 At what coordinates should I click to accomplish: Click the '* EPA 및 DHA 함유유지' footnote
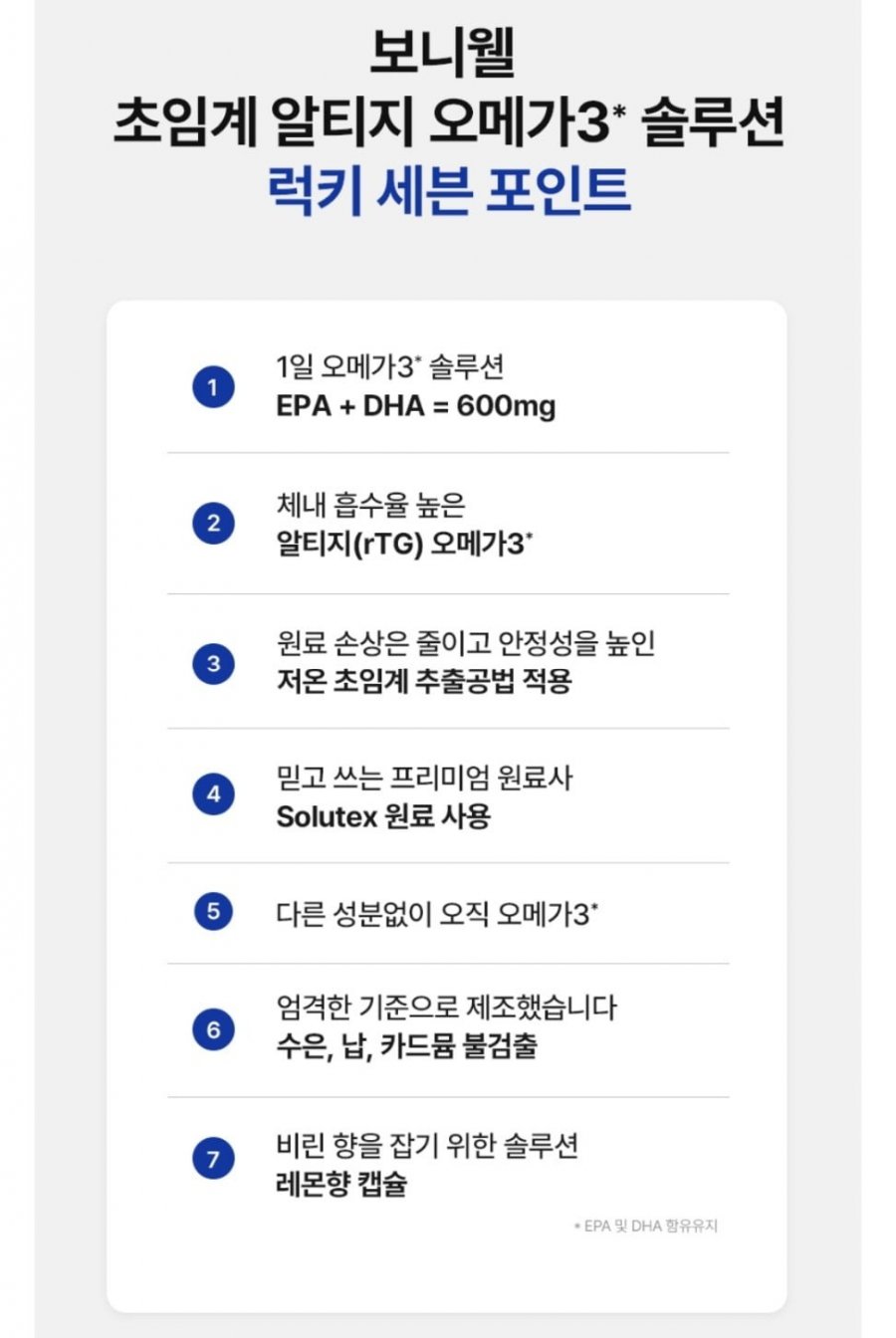[645, 1226]
